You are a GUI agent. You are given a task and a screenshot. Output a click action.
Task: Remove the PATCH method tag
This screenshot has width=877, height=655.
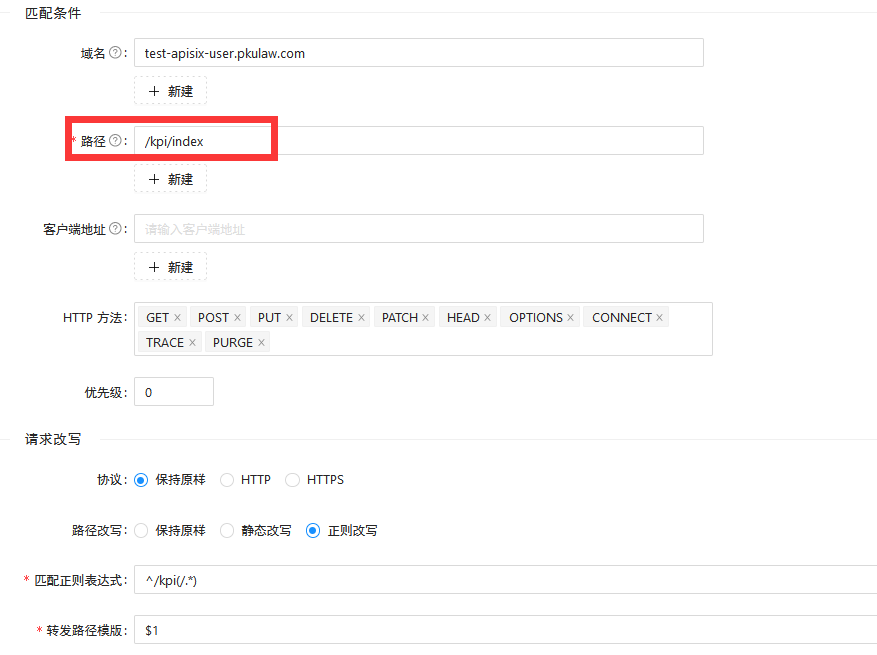click(x=426, y=318)
